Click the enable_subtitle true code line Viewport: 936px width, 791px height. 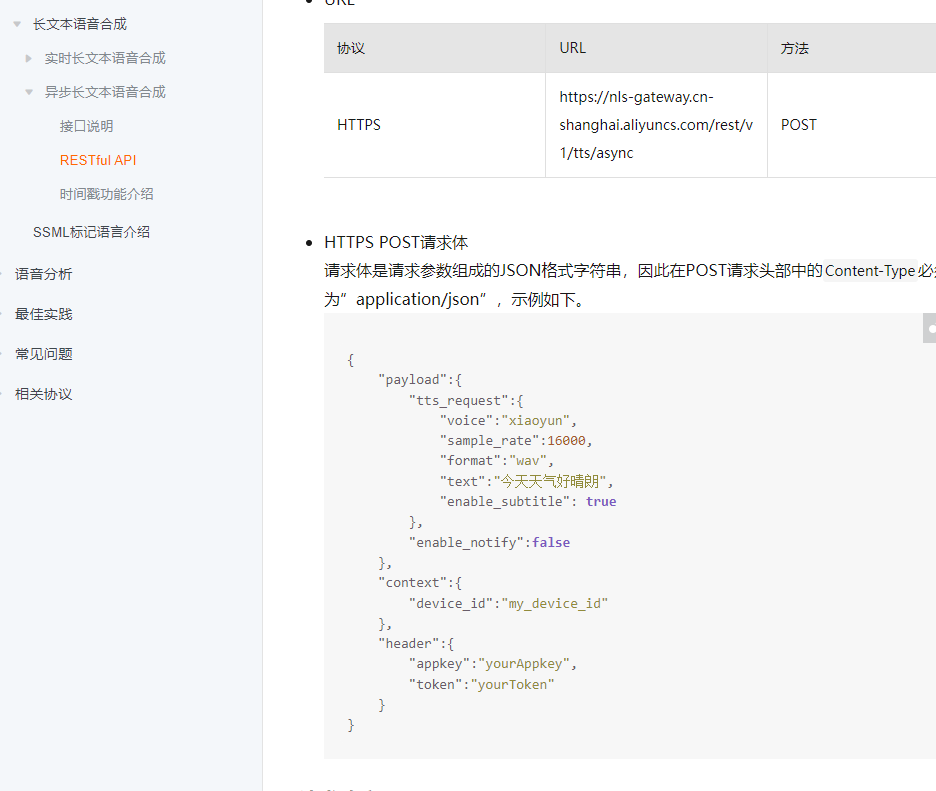tap(528, 501)
